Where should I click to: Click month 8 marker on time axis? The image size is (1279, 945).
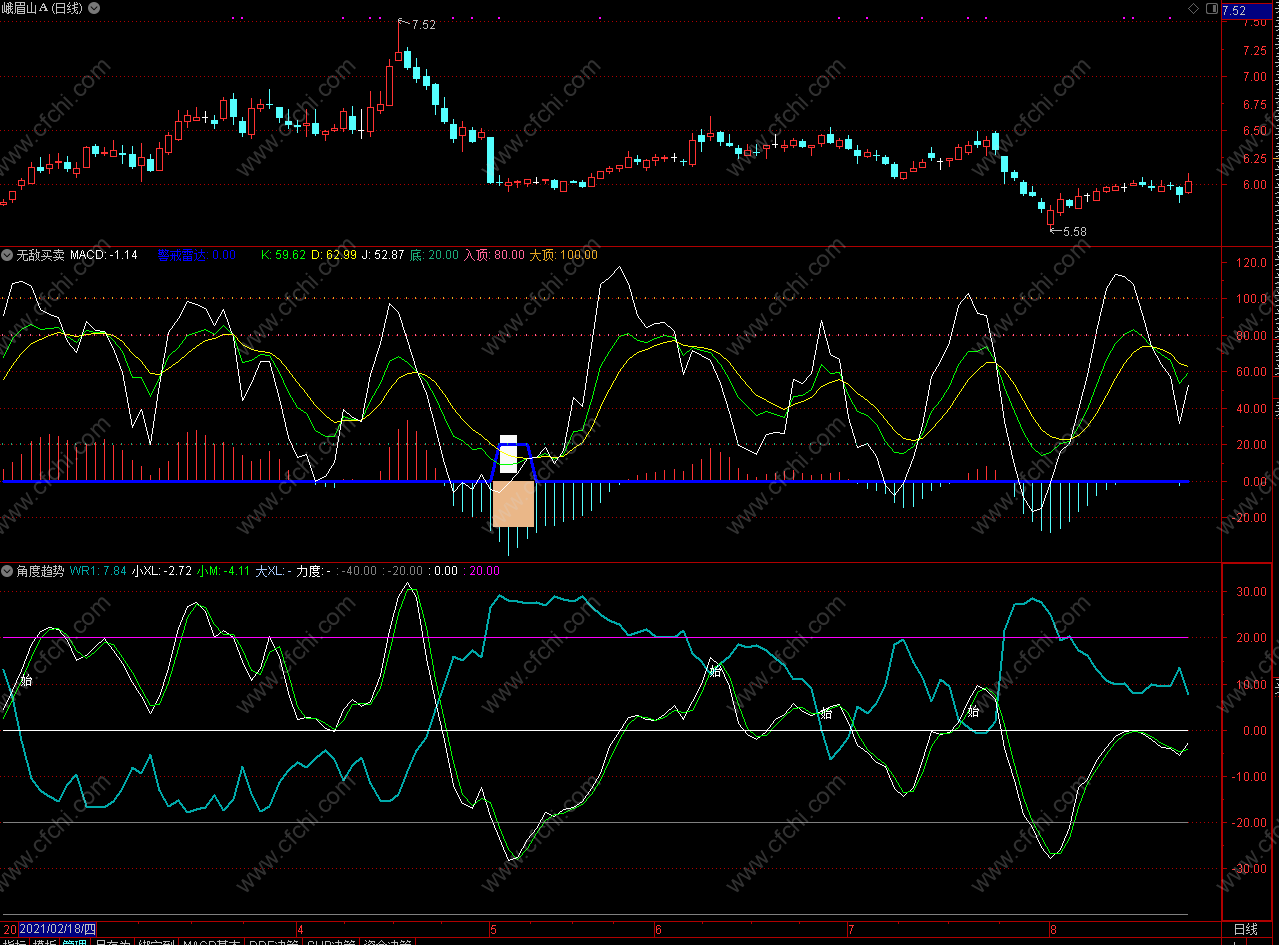1053,929
